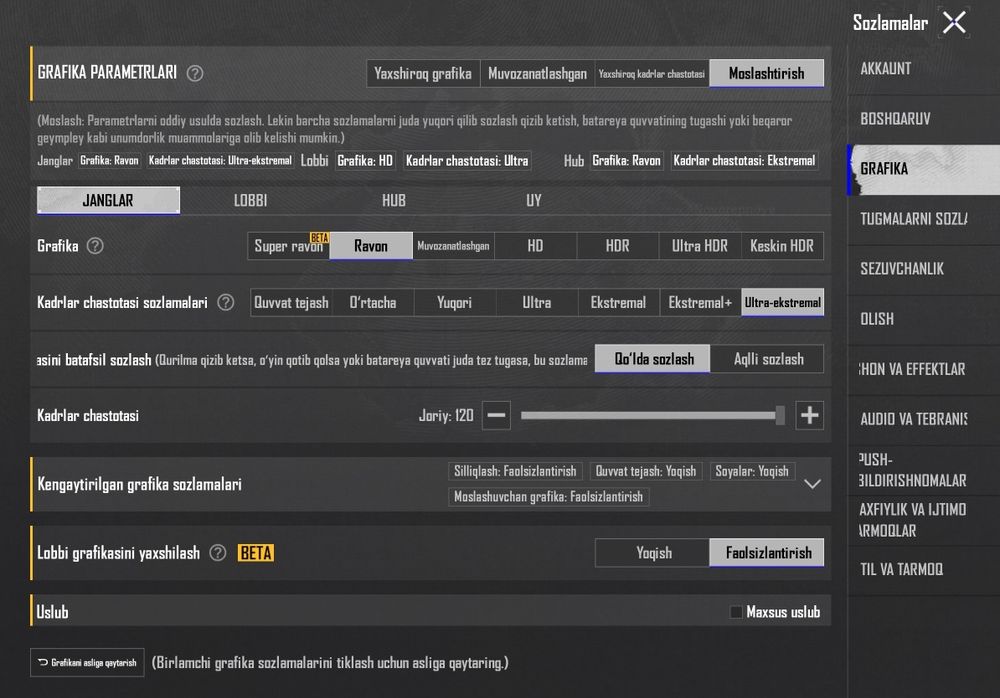Choose Muvozanatlashgan graphics quality
The height and width of the screenshot is (698, 1000).
pos(453,246)
